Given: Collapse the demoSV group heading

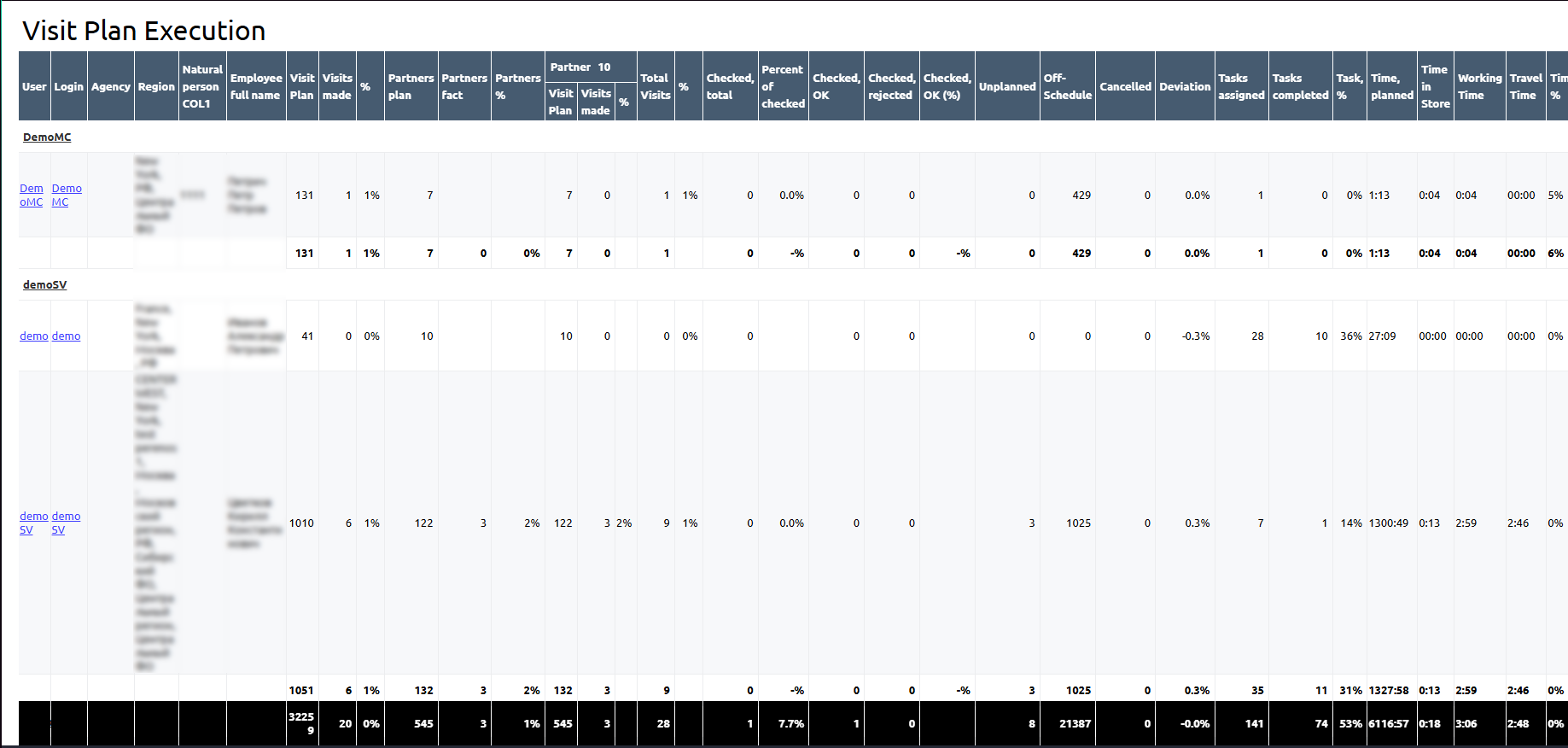Looking at the screenshot, I should pos(44,285).
